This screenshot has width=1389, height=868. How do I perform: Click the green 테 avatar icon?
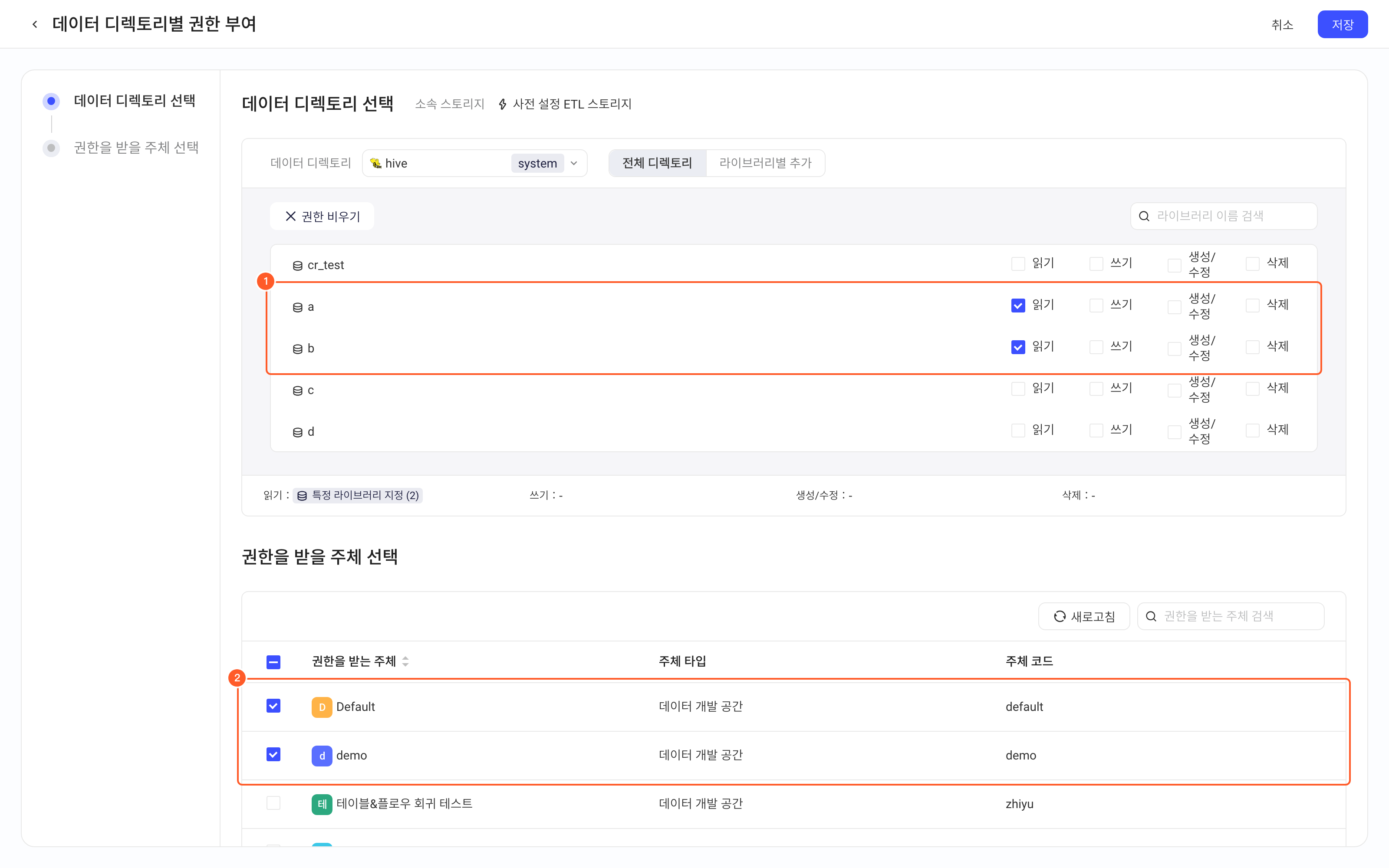pyautogui.click(x=321, y=804)
